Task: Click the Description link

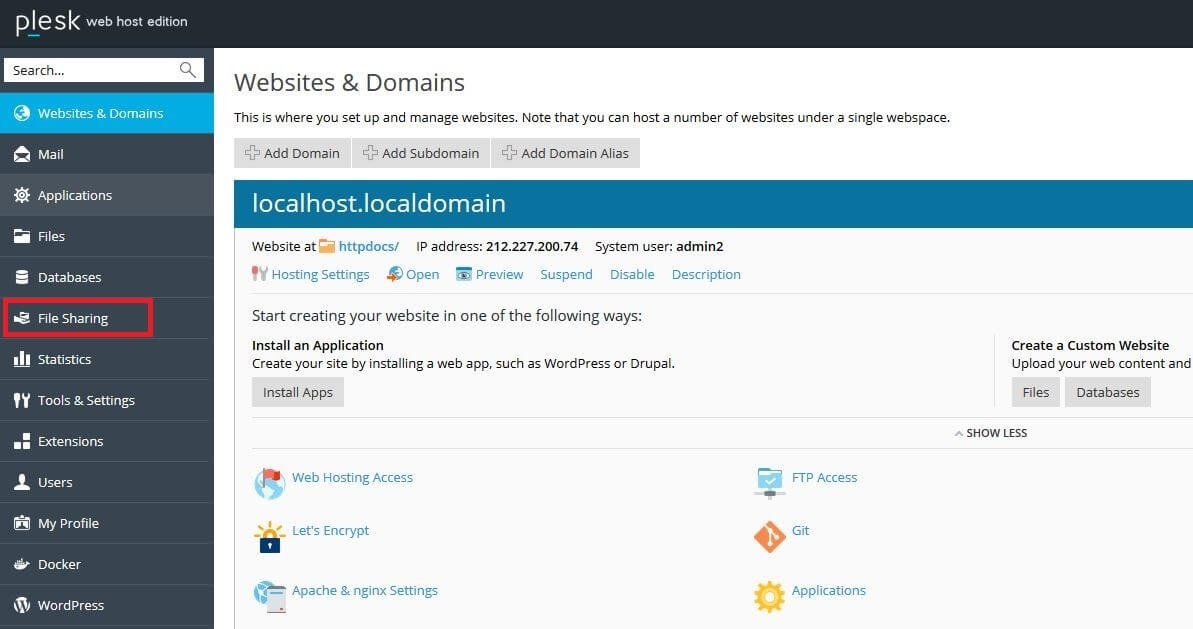Action: (706, 275)
